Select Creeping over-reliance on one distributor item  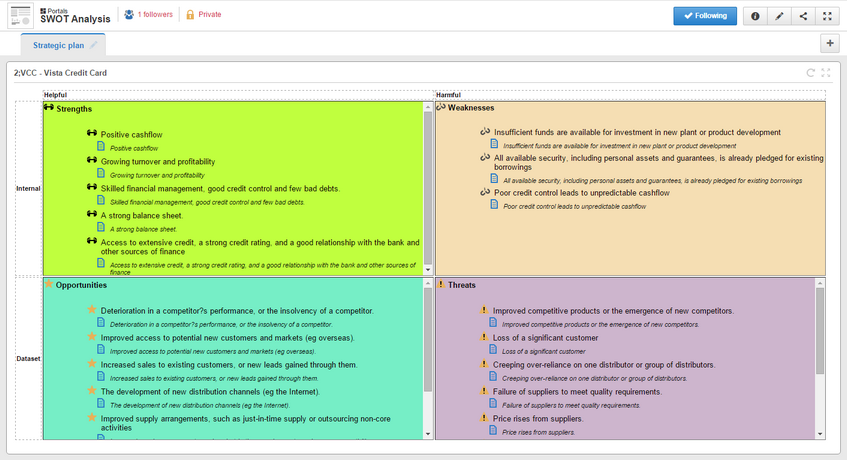604,365
